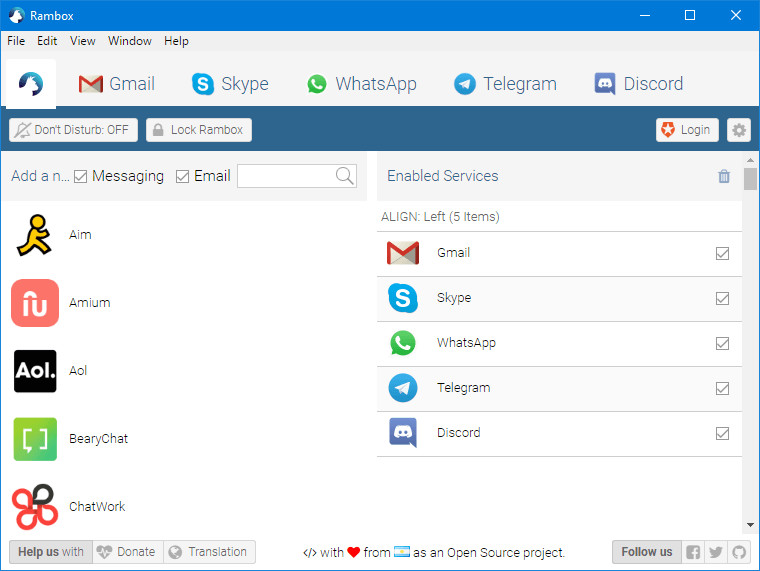760x571 pixels.
Task: Click the Lock Rambox button
Action: (199, 130)
